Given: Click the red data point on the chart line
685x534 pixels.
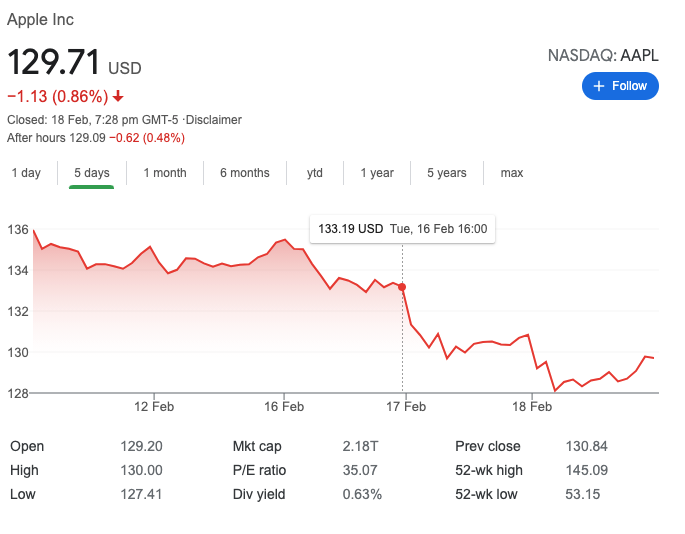Looking at the screenshot, I should [403, 287].
